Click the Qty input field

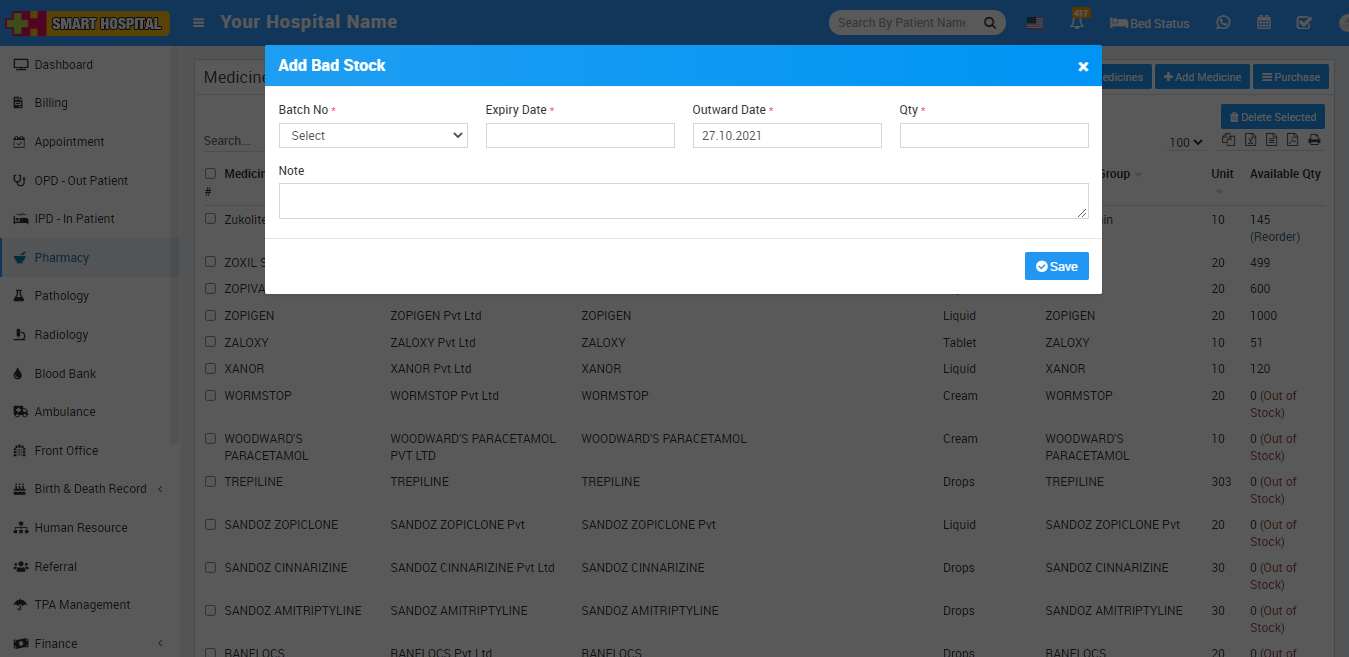pyautogui.click(x=993, y=136)
